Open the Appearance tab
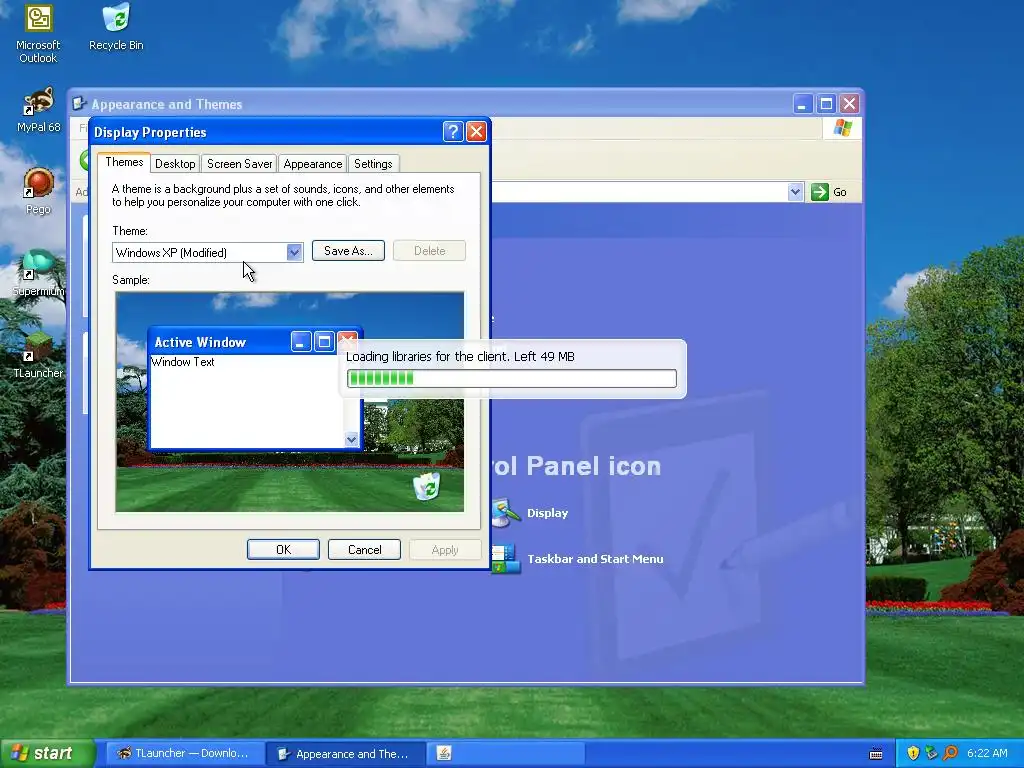The image size is (1024, 768). pyautogui.click(x=312, y=164)
